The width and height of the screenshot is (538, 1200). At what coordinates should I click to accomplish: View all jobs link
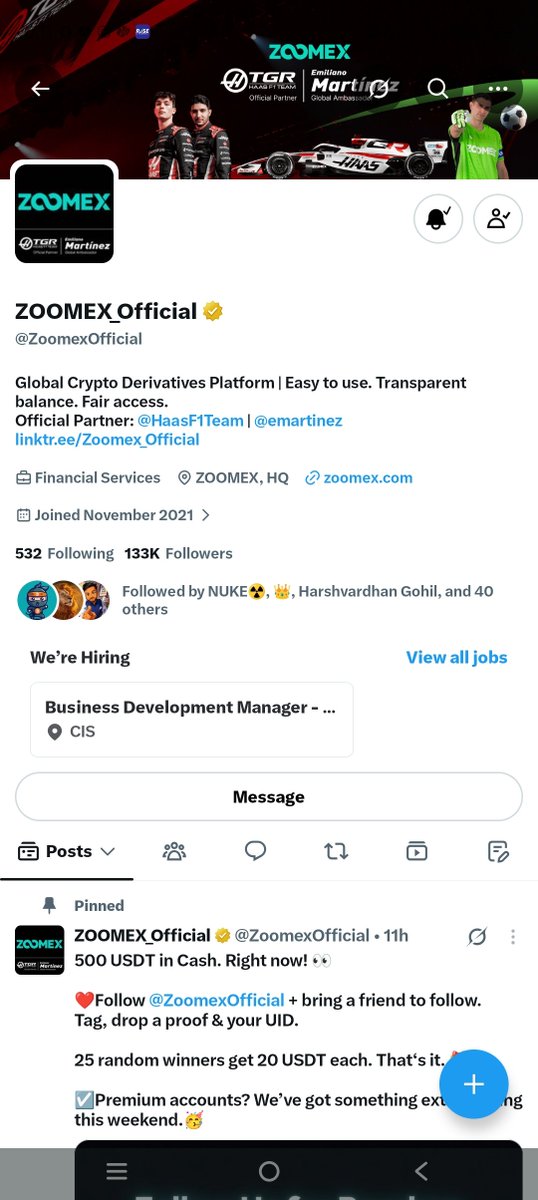456,657
